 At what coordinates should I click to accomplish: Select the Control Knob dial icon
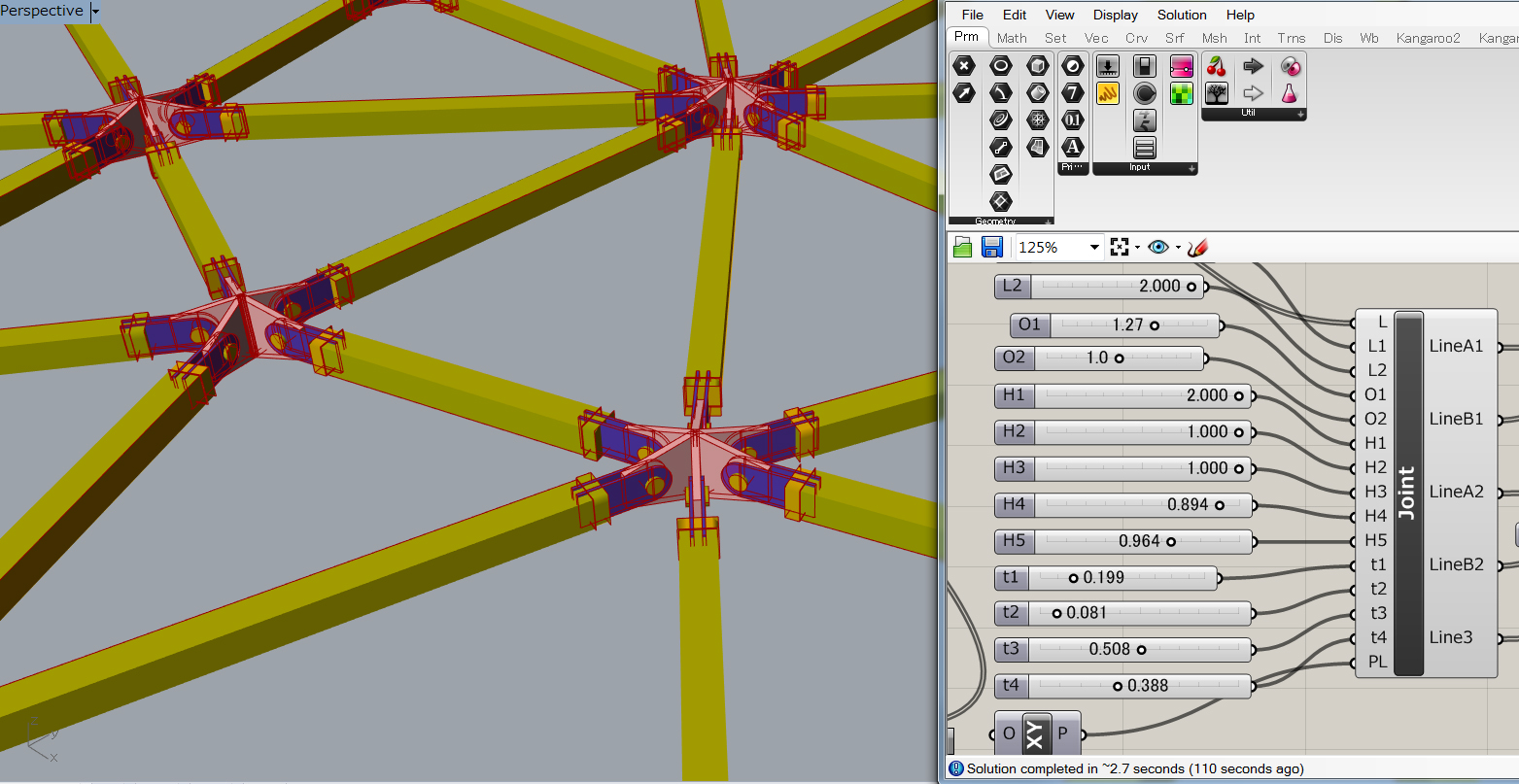1145,93
